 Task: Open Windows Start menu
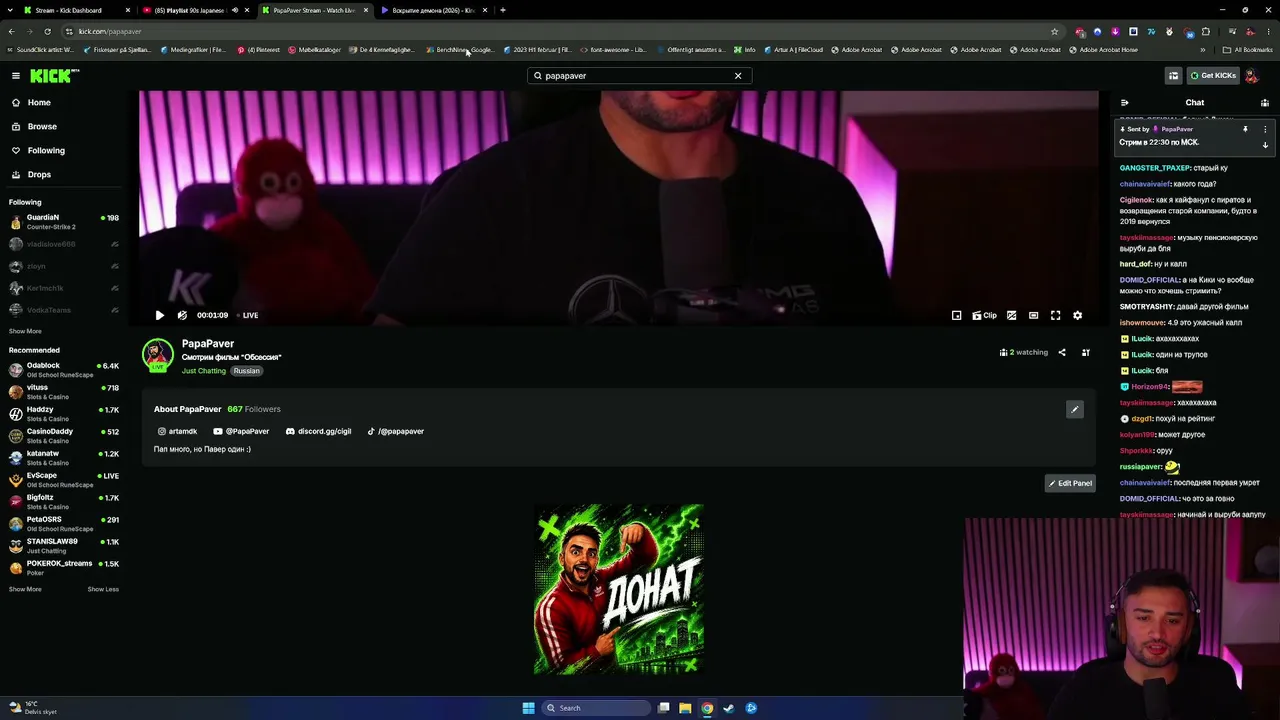coord(528,708)
